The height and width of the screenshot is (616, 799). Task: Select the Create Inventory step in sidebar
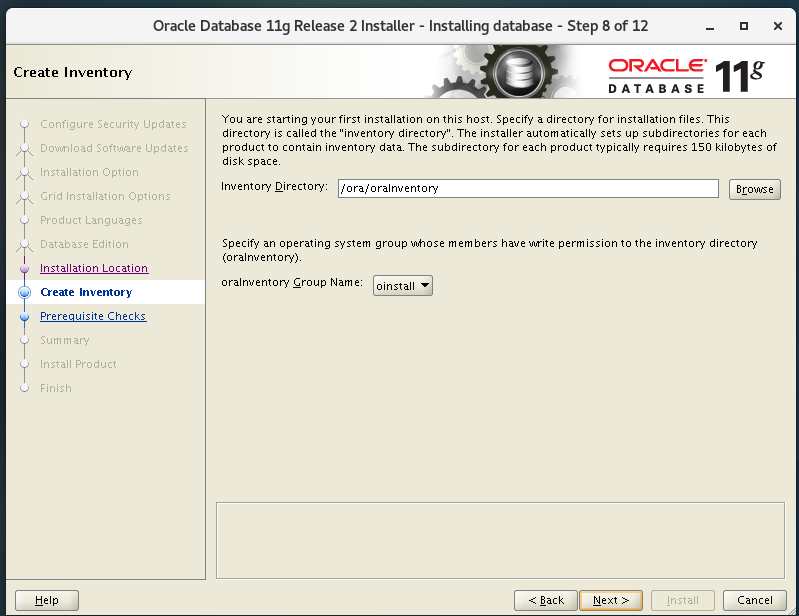(86, 292)
